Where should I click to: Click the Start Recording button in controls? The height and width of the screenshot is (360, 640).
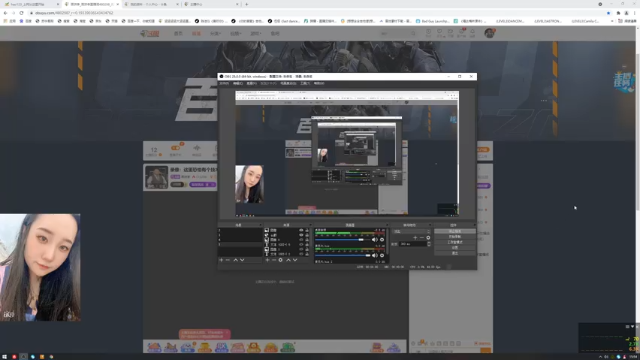click(455, 237)
